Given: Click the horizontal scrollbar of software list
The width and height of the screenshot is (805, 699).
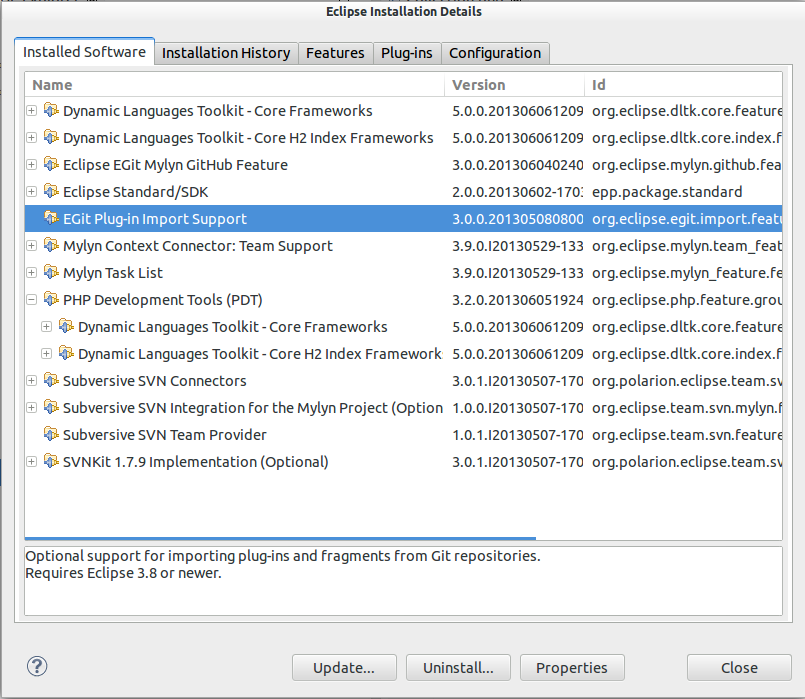Looking at the screenshot, I should tap(280, 538).
